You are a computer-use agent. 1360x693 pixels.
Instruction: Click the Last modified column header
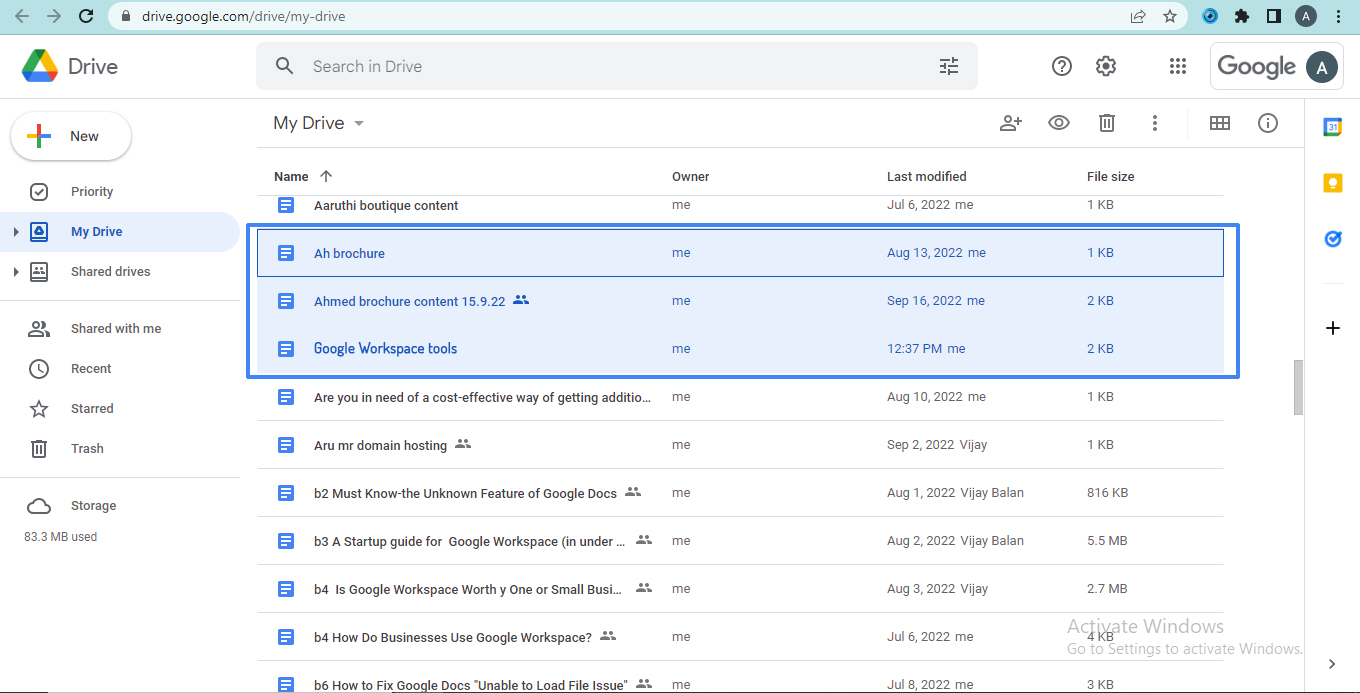(x=927, y=176)
